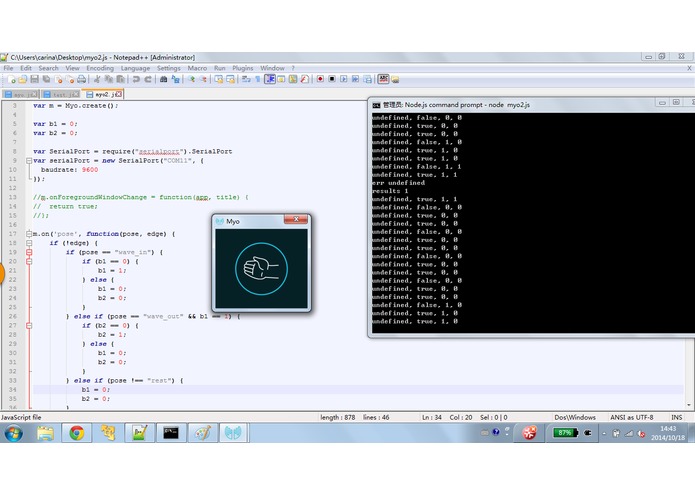
Task: Click the Open file toolbar icon
Action: (x=23, y=79)
